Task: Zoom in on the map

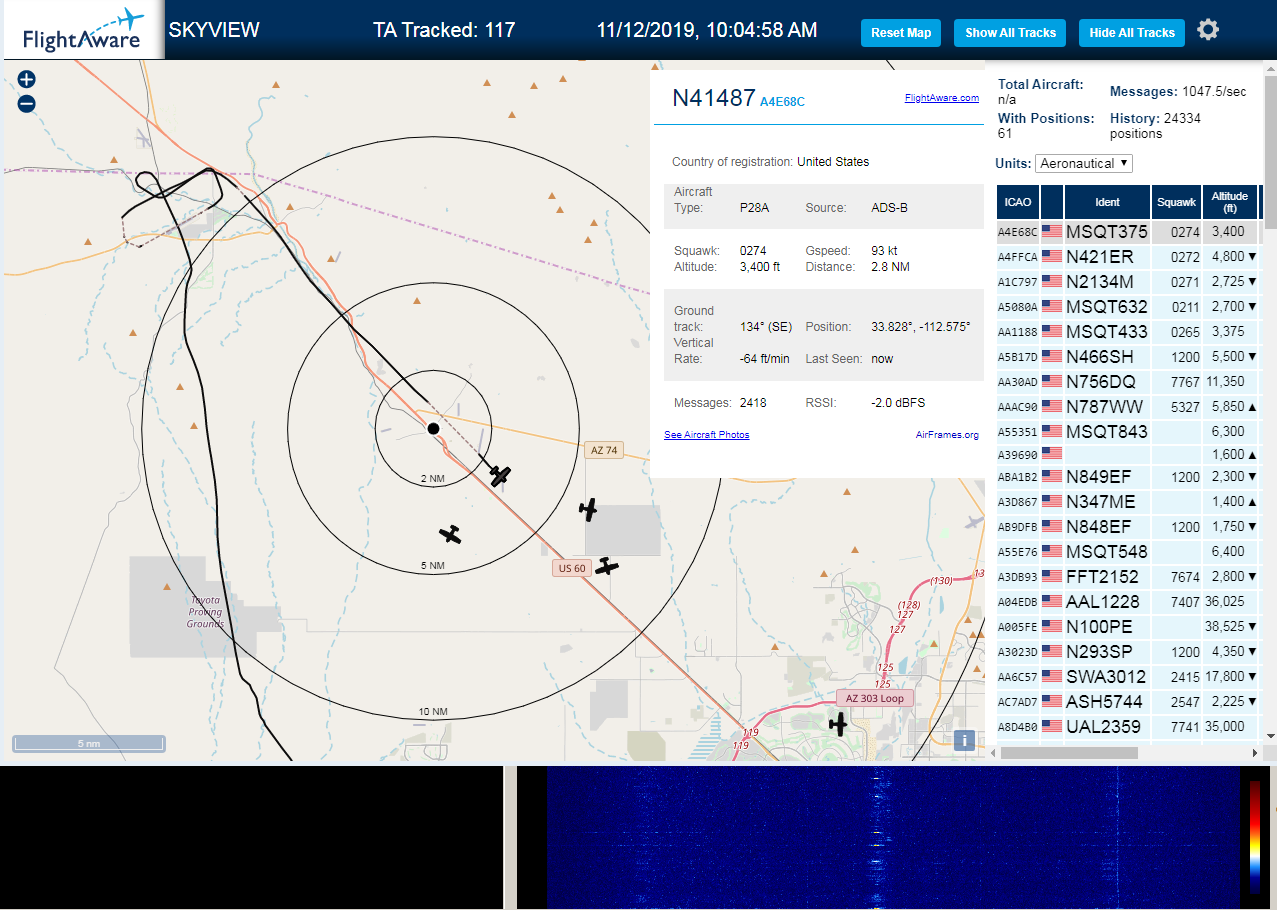Action: point(27,79)
